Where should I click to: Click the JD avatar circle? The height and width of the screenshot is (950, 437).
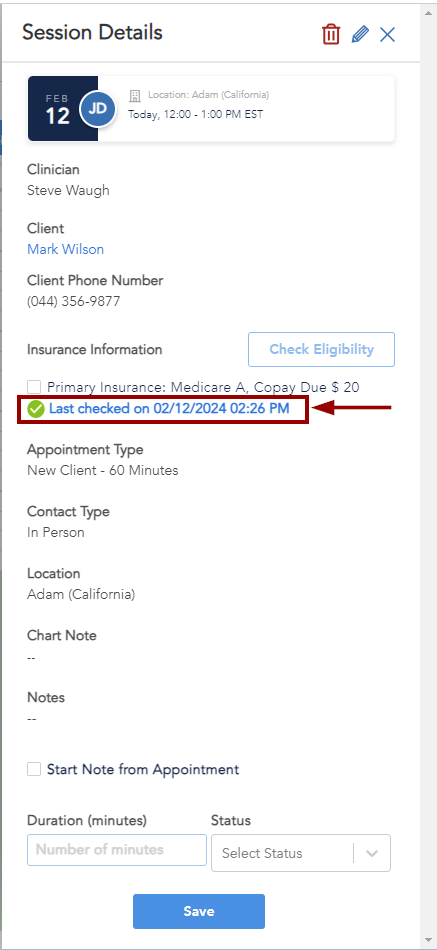tap(98, 109)
